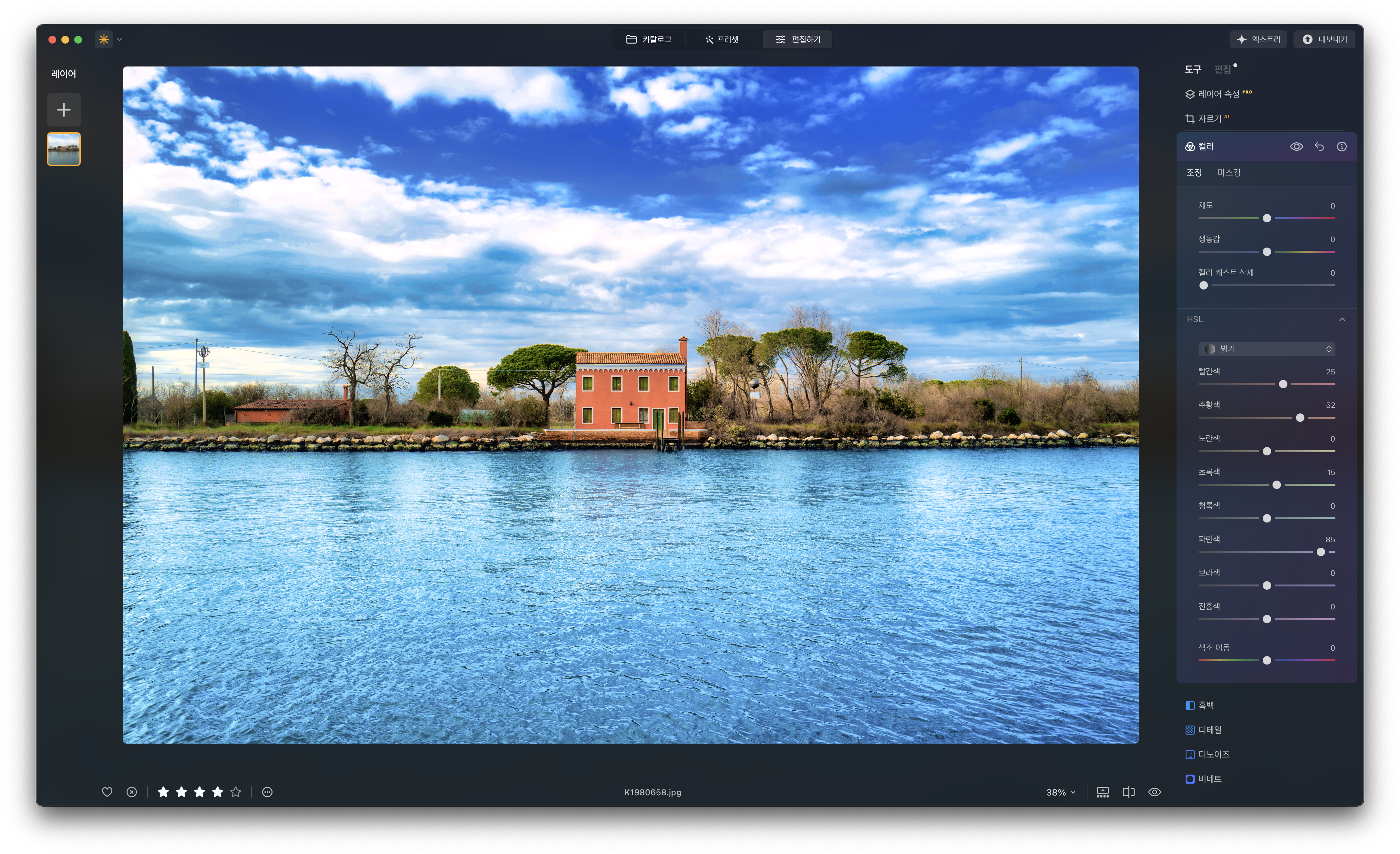The image size is (1400, 854).
Task: Click the 파란색 slider handle
Action: coord(1321,552)
